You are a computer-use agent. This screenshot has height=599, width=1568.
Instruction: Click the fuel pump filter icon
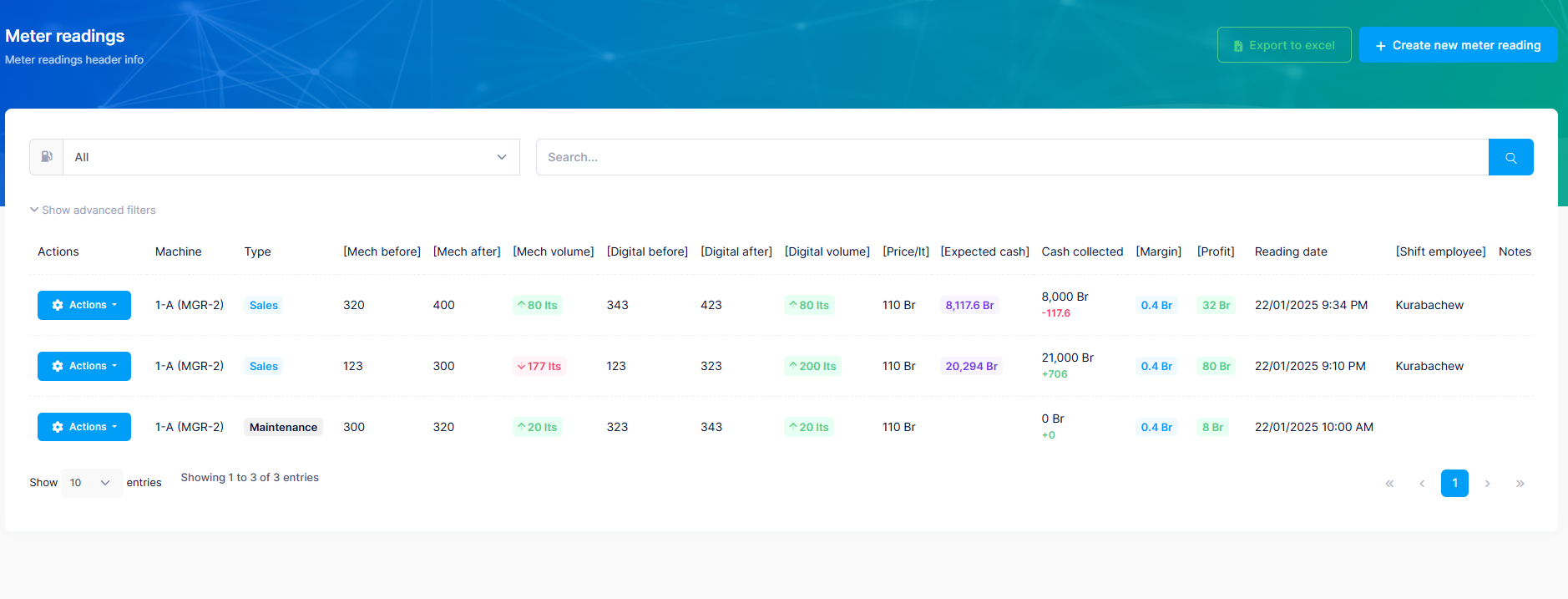tap(47, 157)
